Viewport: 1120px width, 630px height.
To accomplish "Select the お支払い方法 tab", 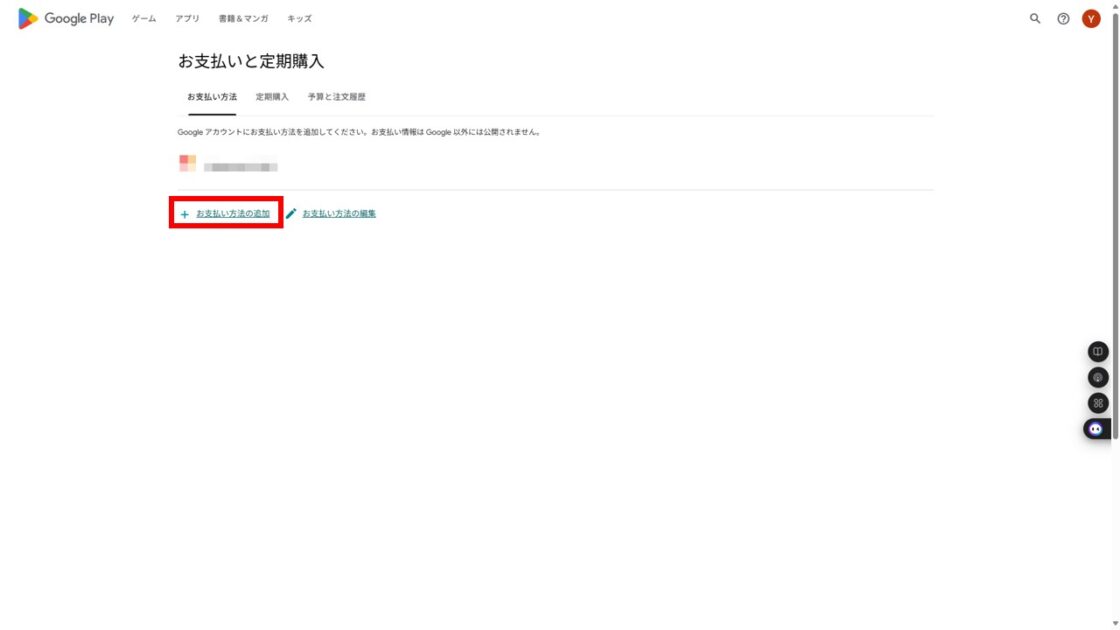I will [212, 97].
